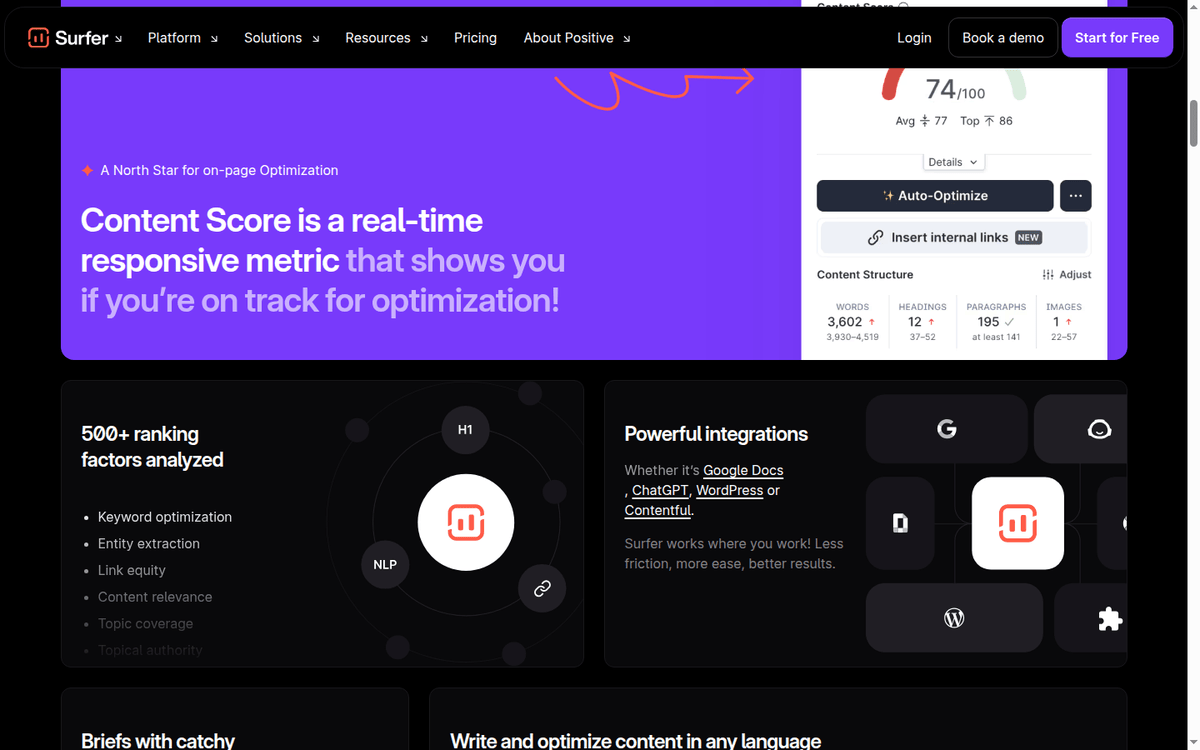Open the Google Docs link
Image resolution: width=1200 pixels, height=750 pixels.
(x=743, y=470)
